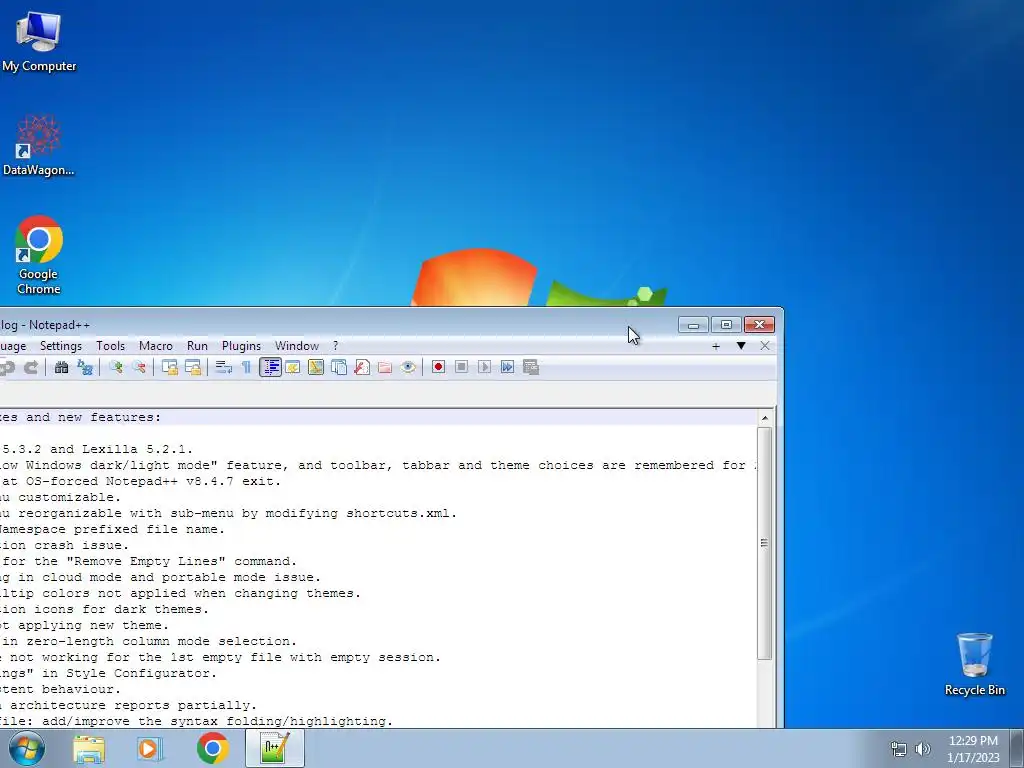This screenshot has height=768, width=1024.
Task: Click text 'OS-forced Notepad++ v8.4.7 exit.'
Action: pos(153,481)
